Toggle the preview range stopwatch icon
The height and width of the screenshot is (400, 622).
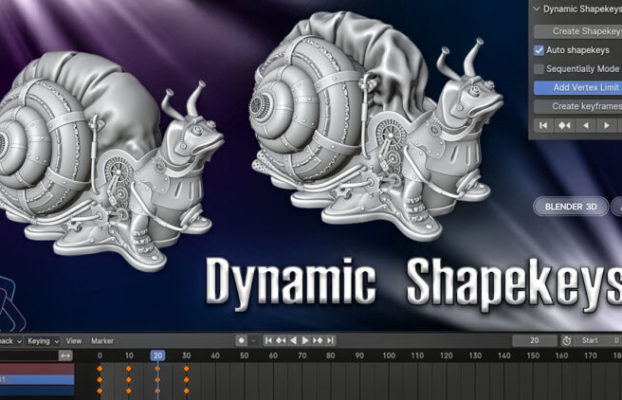pos(566,340)
